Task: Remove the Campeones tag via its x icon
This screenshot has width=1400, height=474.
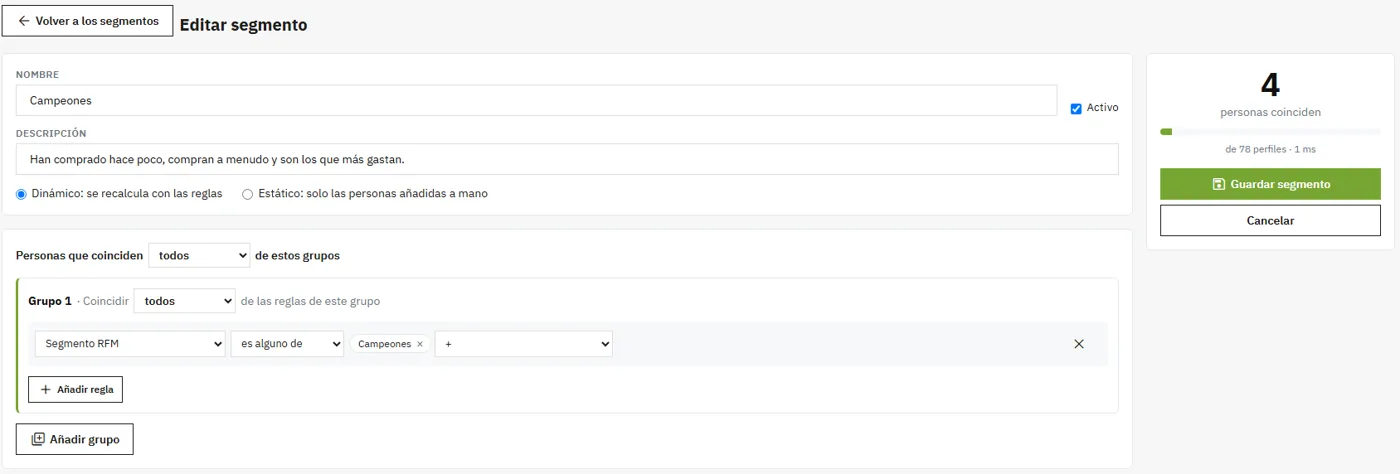Action: [x=420, y=344]
